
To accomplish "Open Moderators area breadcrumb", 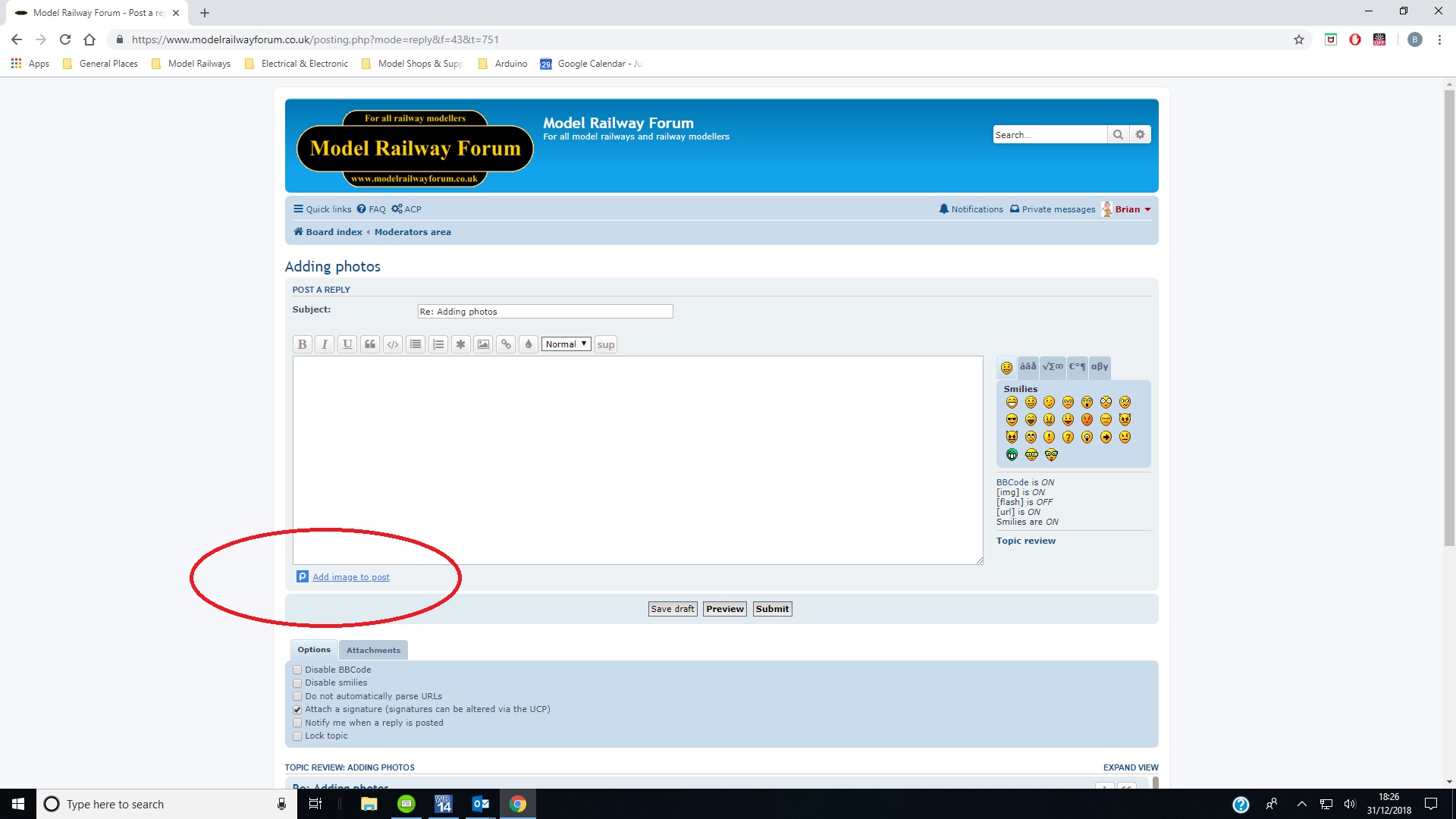I will pyautogui.click(x=413, y=232).
